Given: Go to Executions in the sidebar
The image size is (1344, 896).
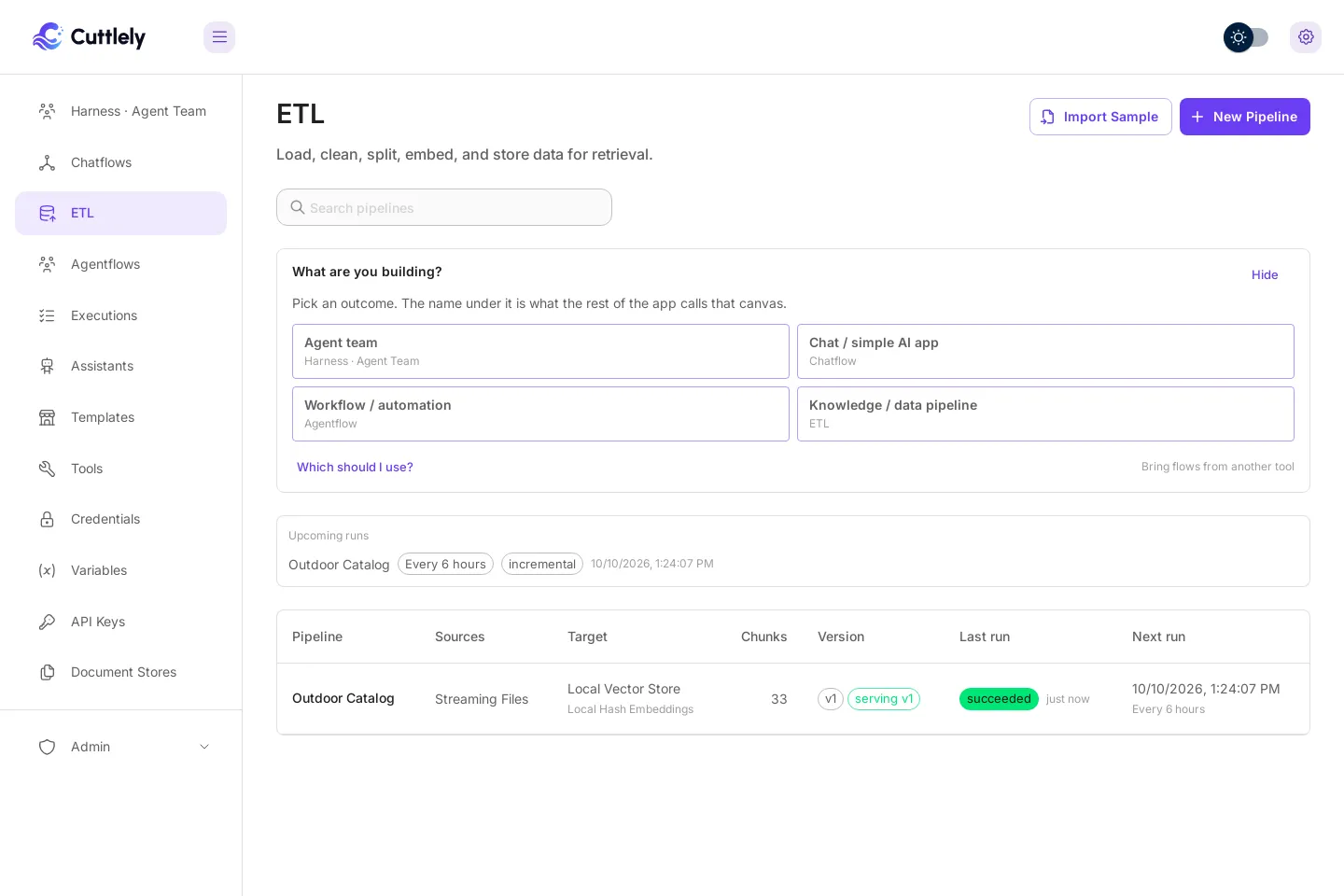Looking at the screenshot, I should coord(120,315).
